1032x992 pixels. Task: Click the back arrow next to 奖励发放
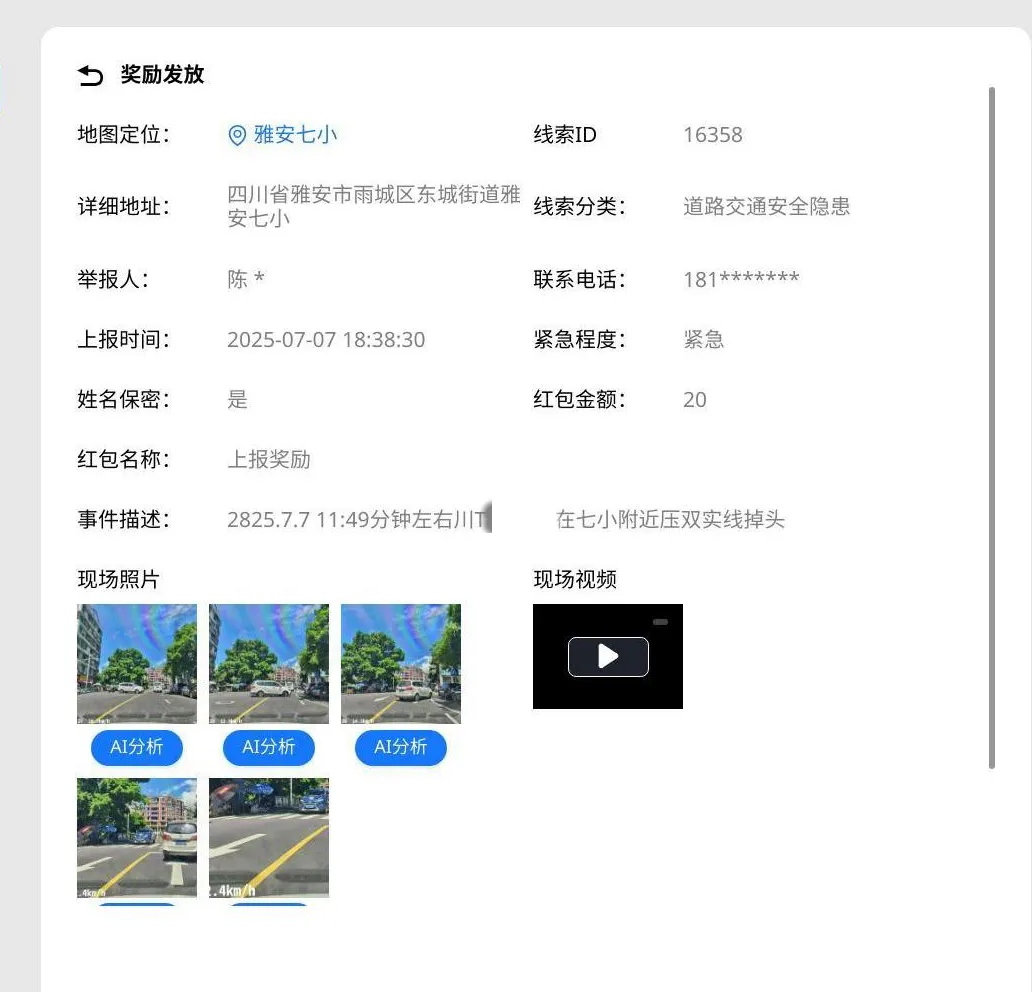tap(90, 76)
